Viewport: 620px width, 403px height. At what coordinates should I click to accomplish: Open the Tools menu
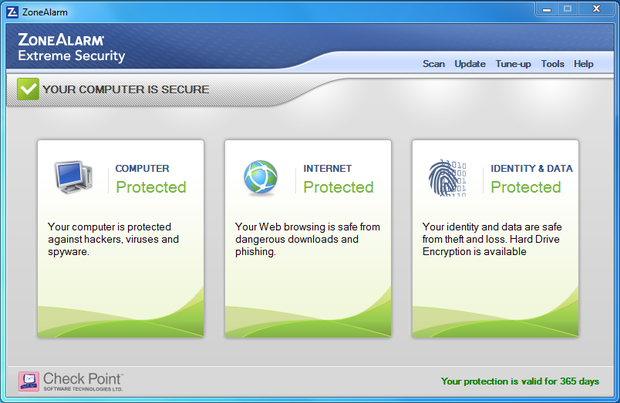click(552, 64)
